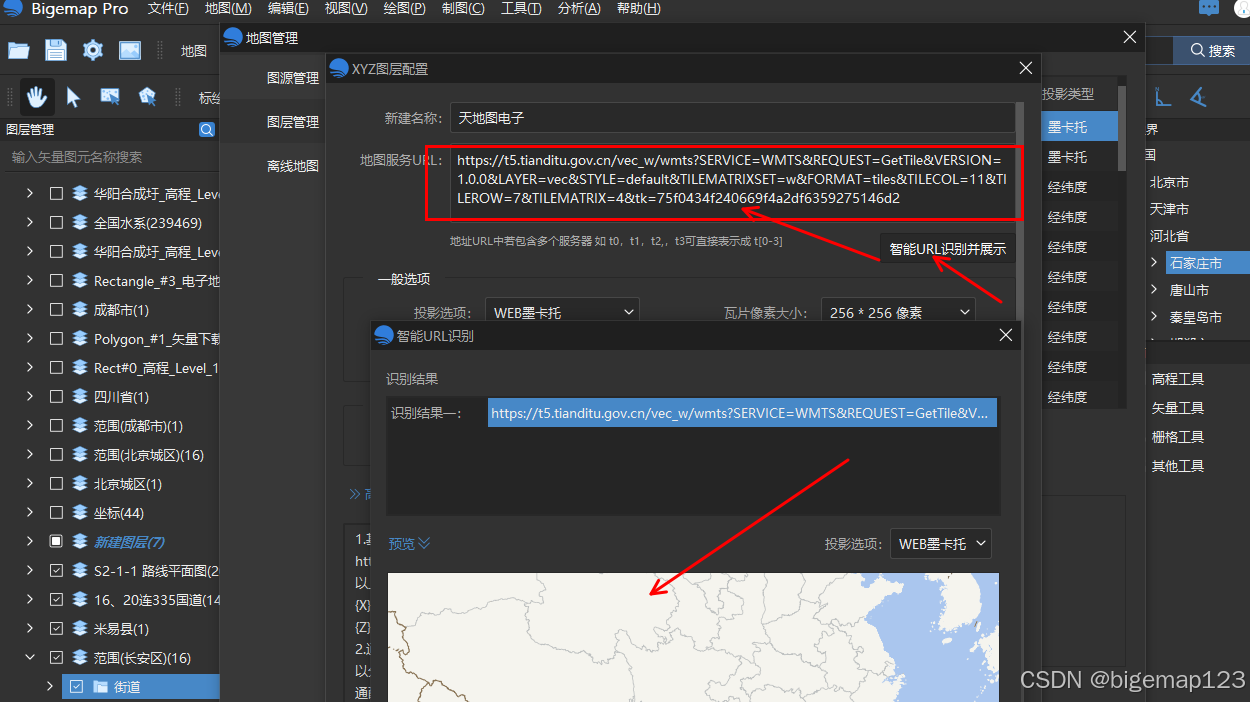Click the triangle compass measure icon

[1197, 97]
